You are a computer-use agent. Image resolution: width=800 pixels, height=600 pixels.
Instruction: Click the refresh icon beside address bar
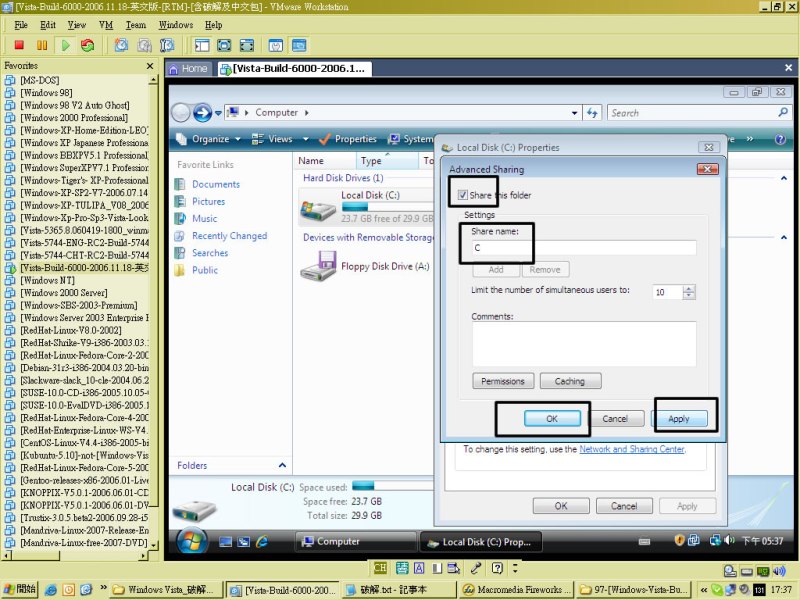pyautogui.click(x=592, y=113)
